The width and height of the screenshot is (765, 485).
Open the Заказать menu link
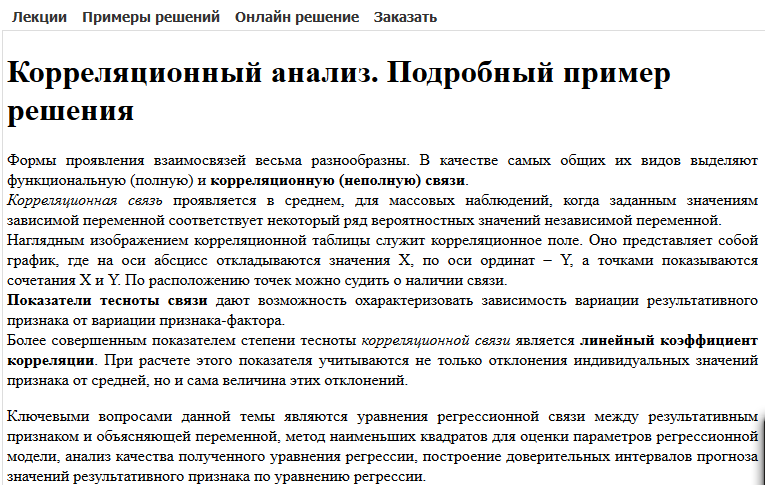point(405,17)
